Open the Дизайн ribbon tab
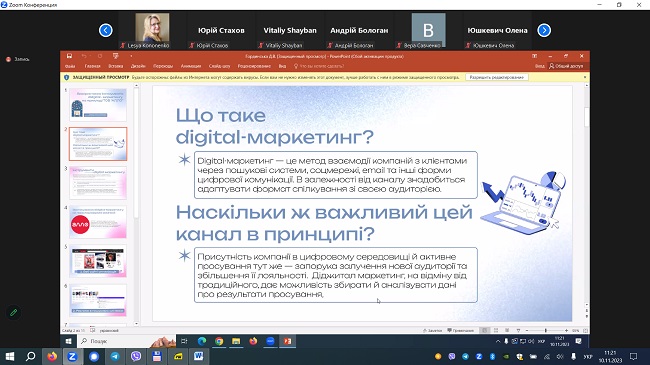Screen dimensions: 650x365 (x=138, y=66)
